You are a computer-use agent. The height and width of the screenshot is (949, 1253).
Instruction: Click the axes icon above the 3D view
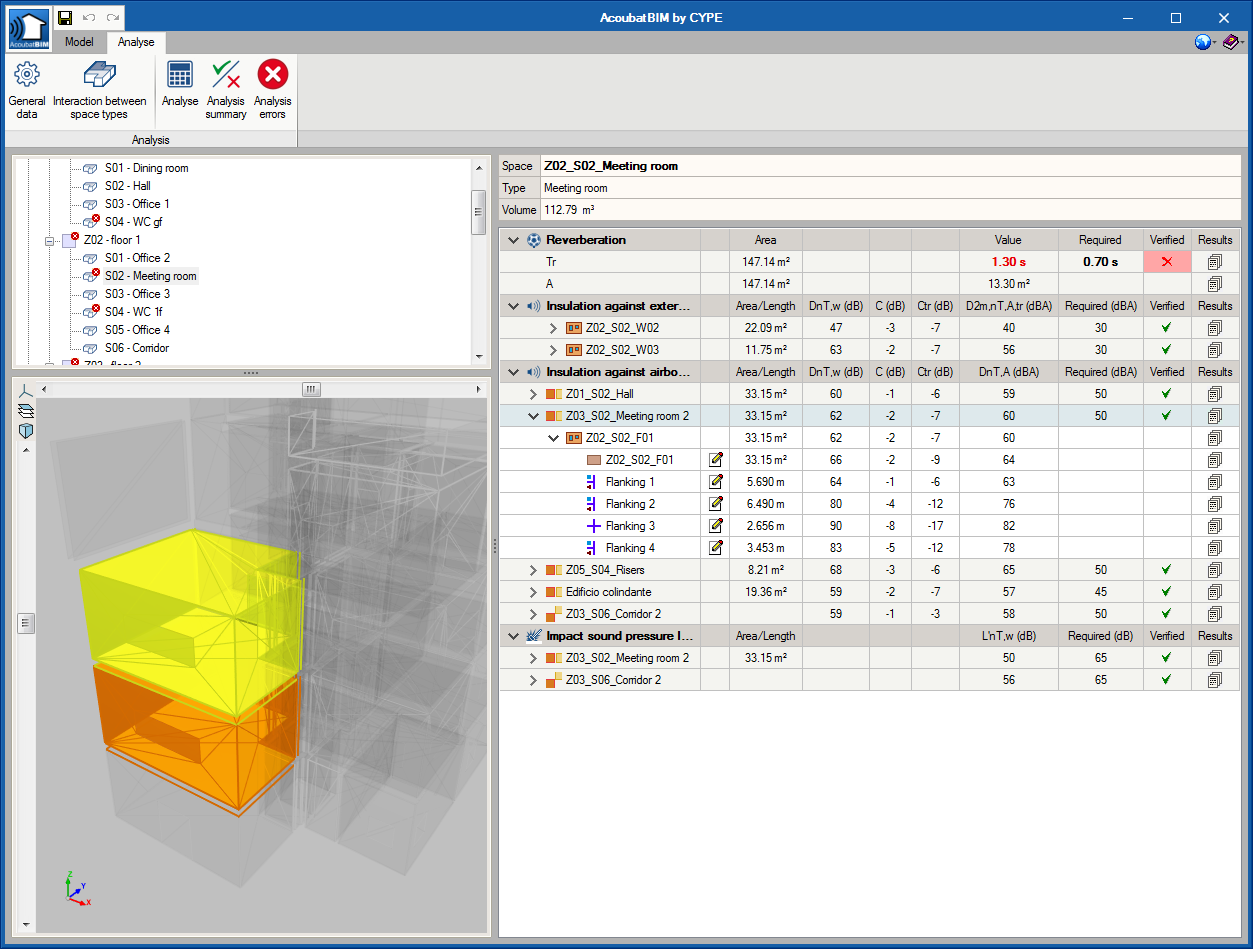point(26,390)
